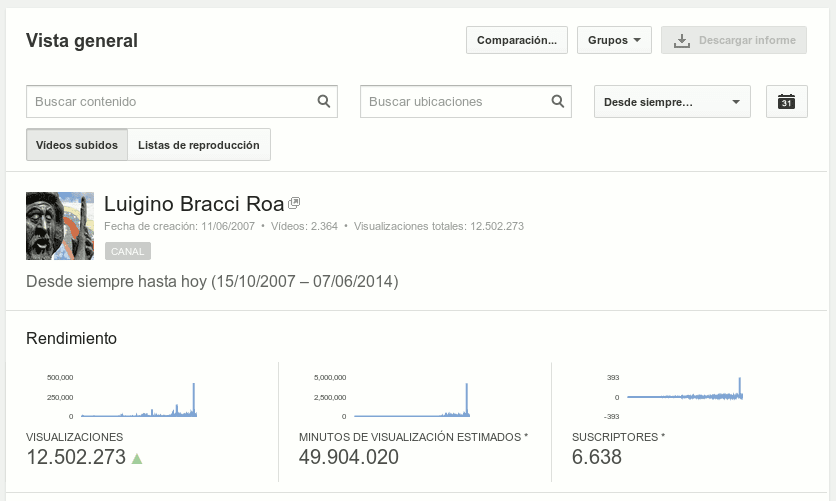This screenshot has width=836, height=501.
Task: Click Vídeos: 2.364 text
Action: click(304, 226)
